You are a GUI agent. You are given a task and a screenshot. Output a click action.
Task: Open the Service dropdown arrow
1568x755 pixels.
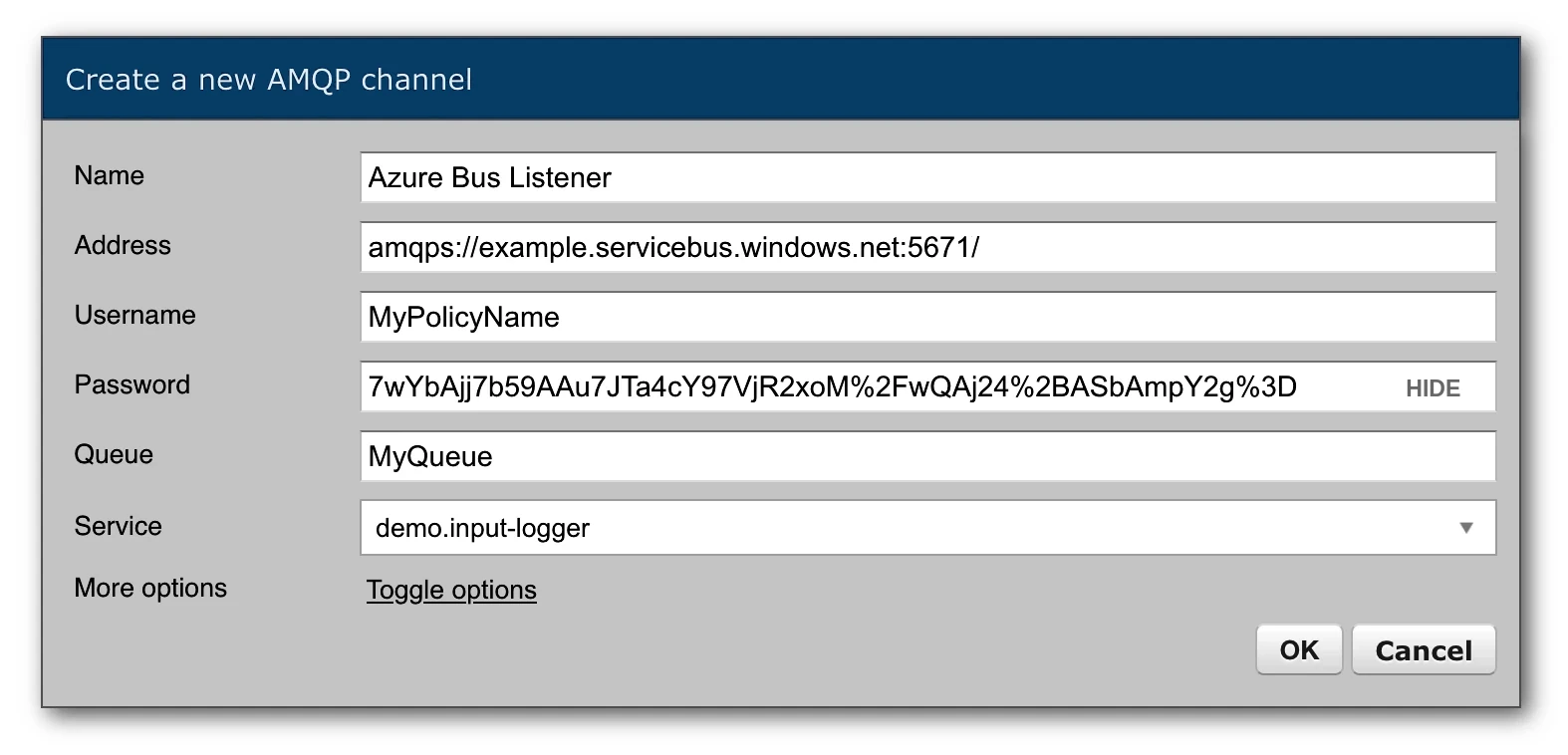coord(1465,528)
